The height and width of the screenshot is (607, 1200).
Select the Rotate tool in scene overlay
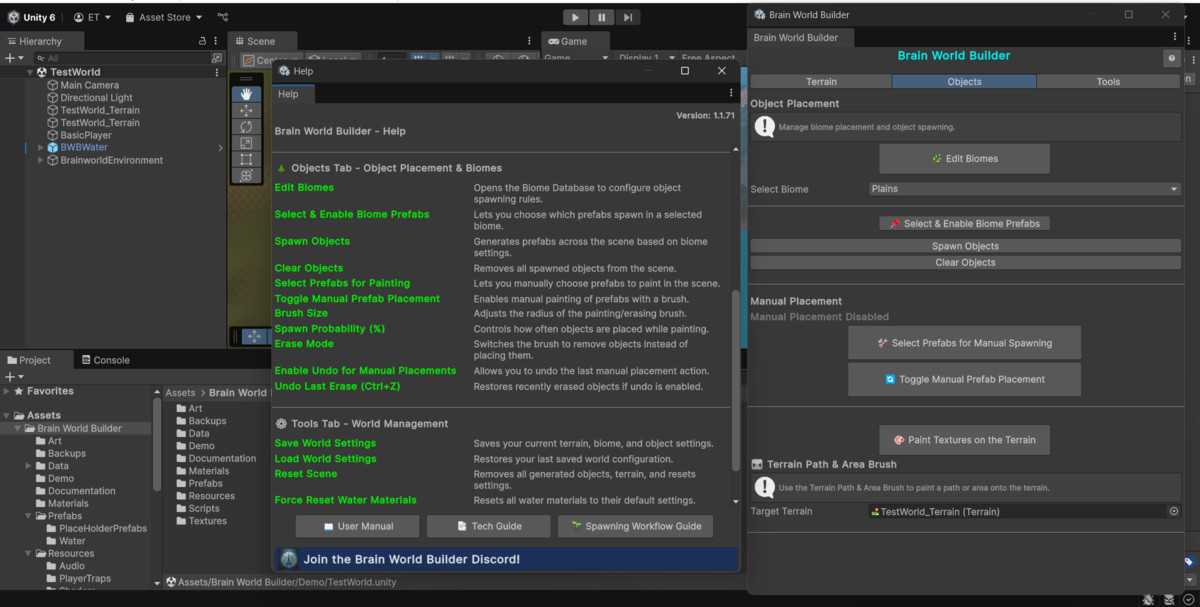246,127
